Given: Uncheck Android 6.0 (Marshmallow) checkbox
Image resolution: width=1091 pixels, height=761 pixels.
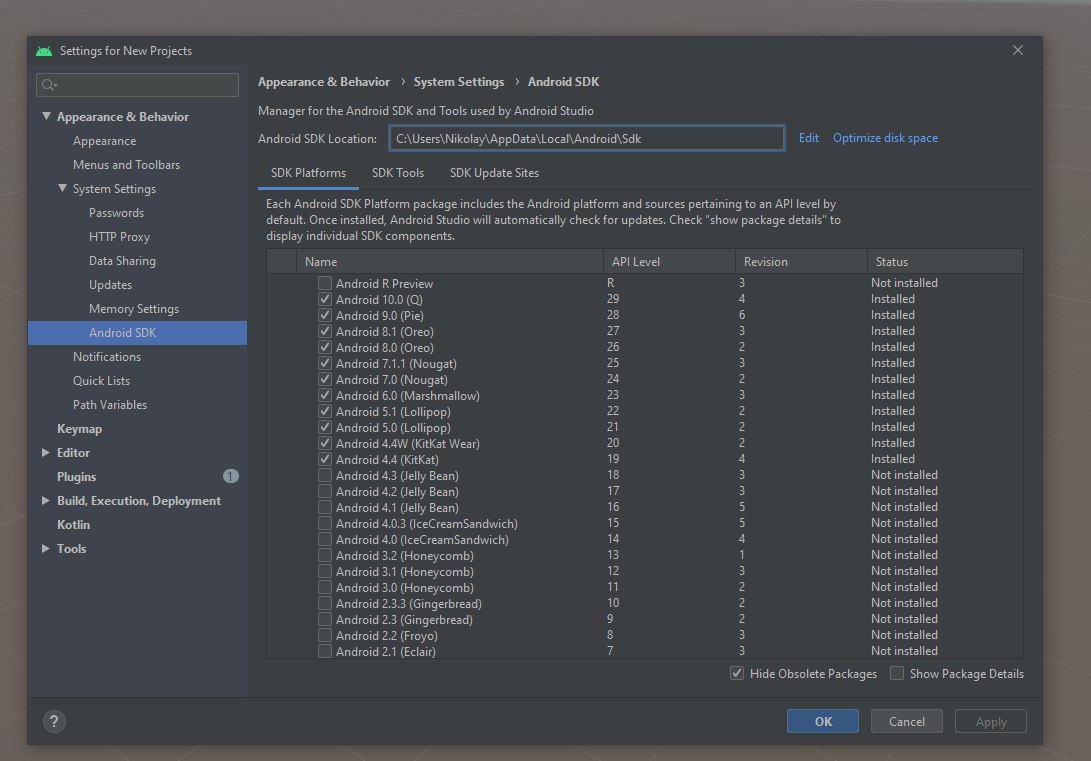Looking at the screenshot, I should [x=325, y=395].
